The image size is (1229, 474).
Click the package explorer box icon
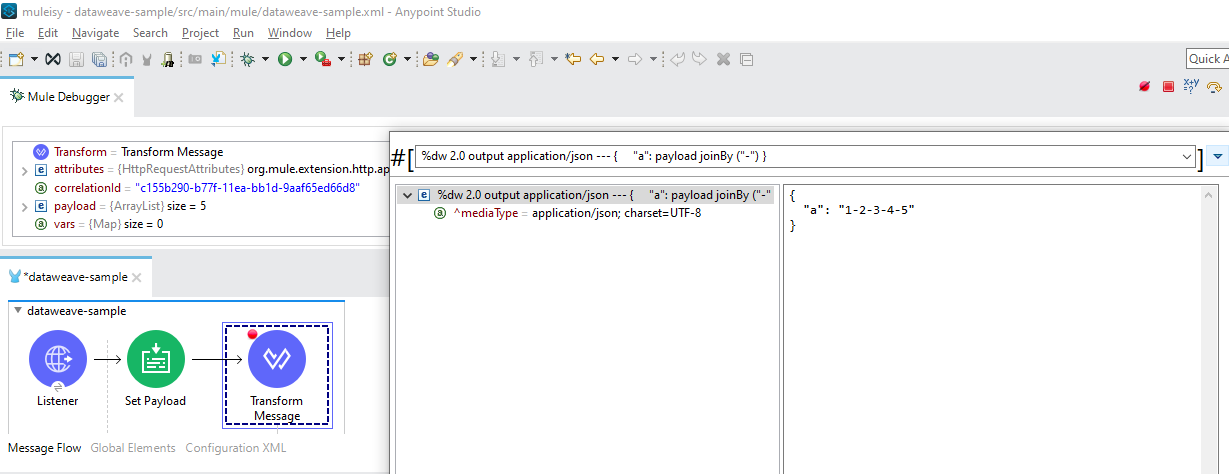[x=365, y=60]
